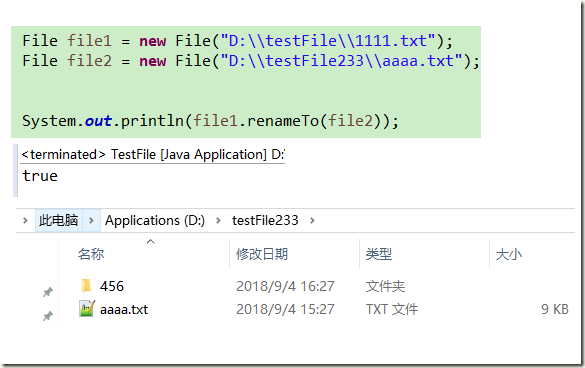The image size is (585, 368).
Task: Go to Applications (D:) in the breadcrumb
Action: [x=155, y=221]
